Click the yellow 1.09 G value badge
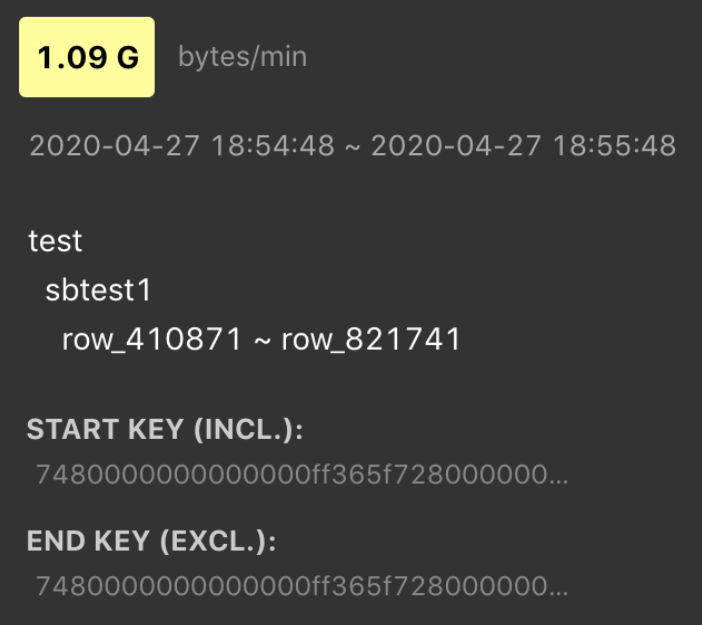Screen dimensions: 702x625 [x=87, y=57]
